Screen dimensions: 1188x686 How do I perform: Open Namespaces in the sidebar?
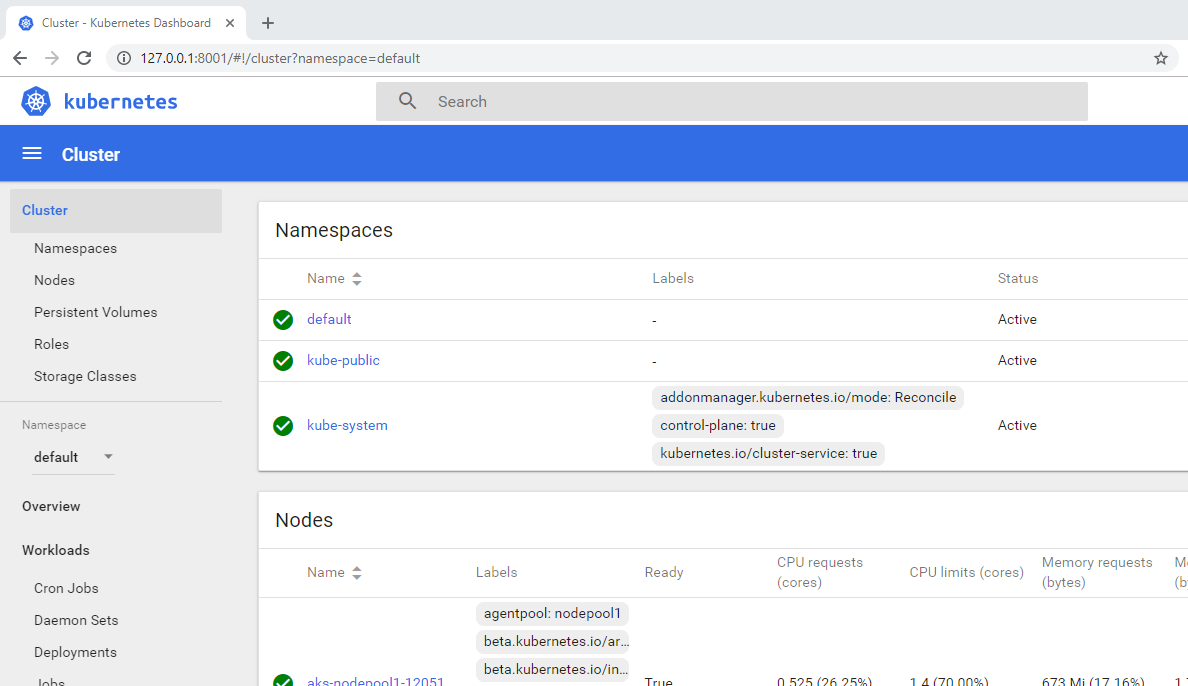pos(75,249)
